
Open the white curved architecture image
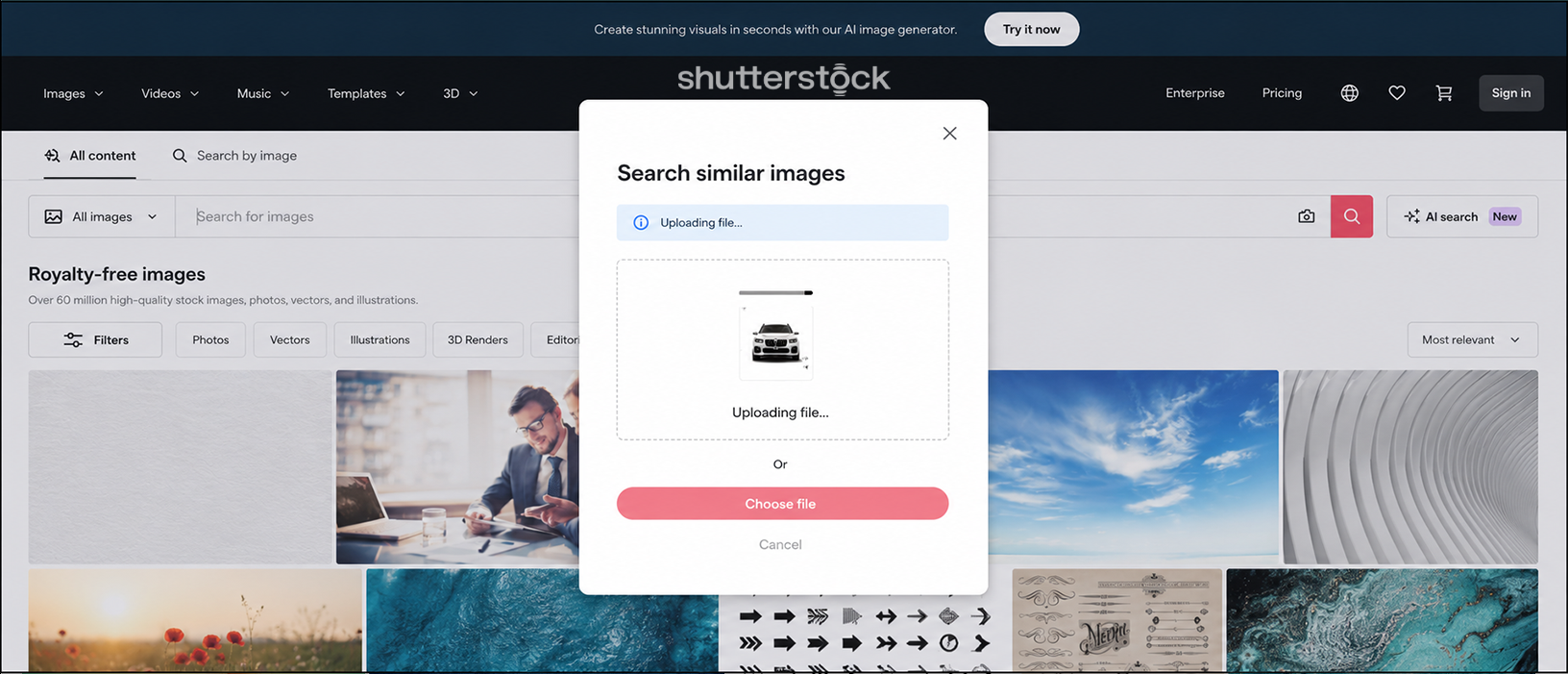point(1410,467)
